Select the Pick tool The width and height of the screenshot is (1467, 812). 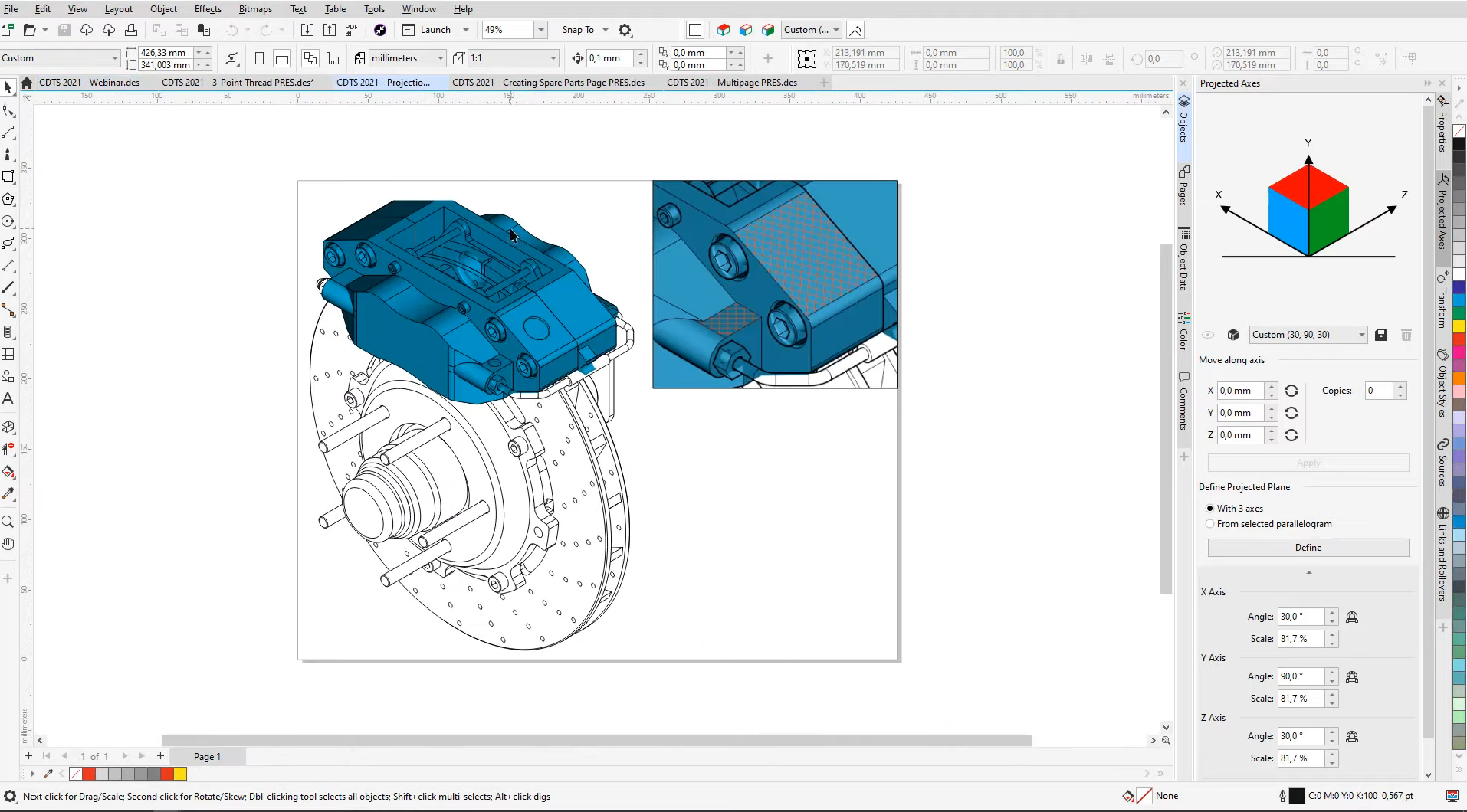click(x=8, y=87)
